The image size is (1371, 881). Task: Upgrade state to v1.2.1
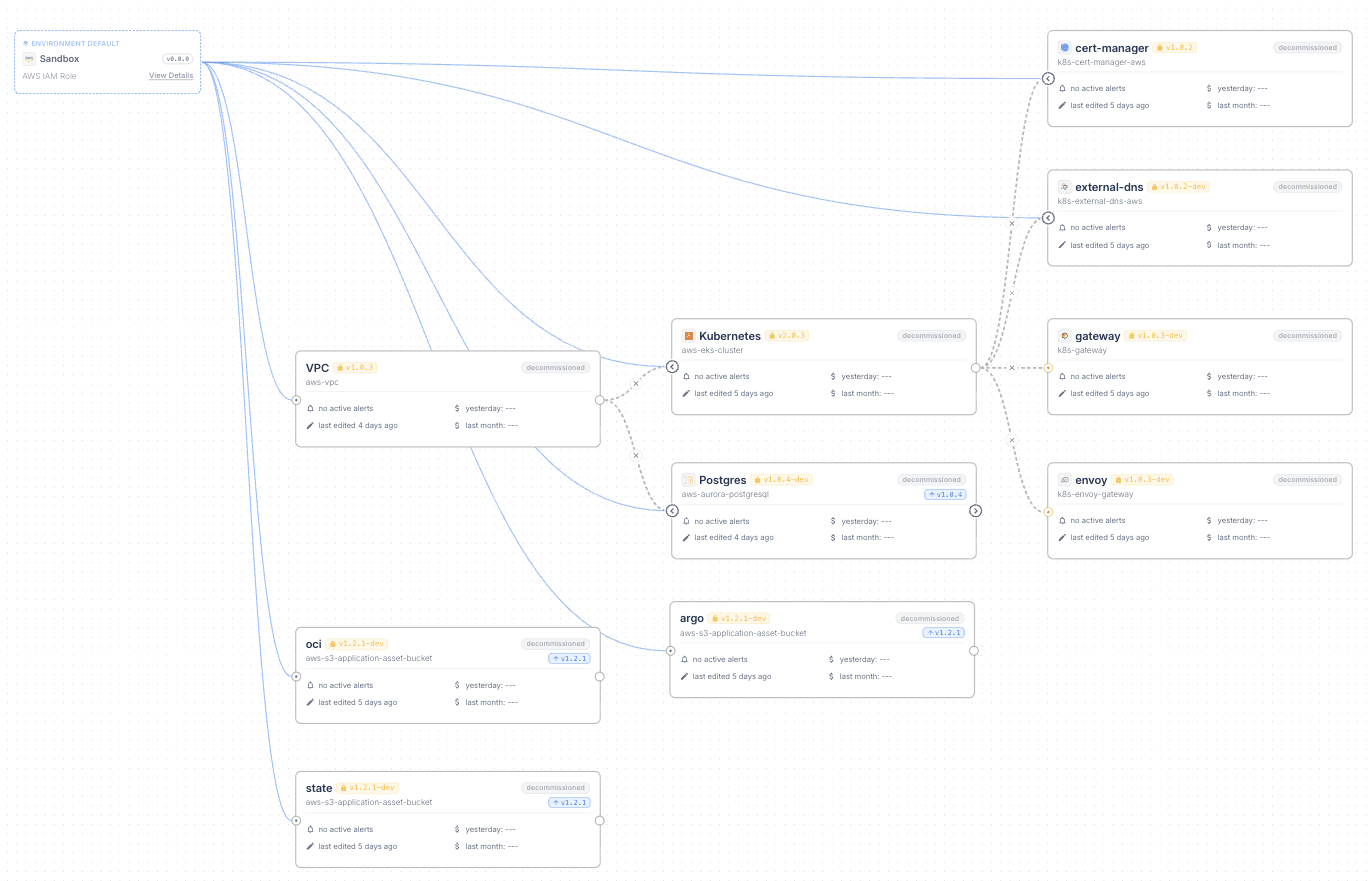tap(569, 802)
